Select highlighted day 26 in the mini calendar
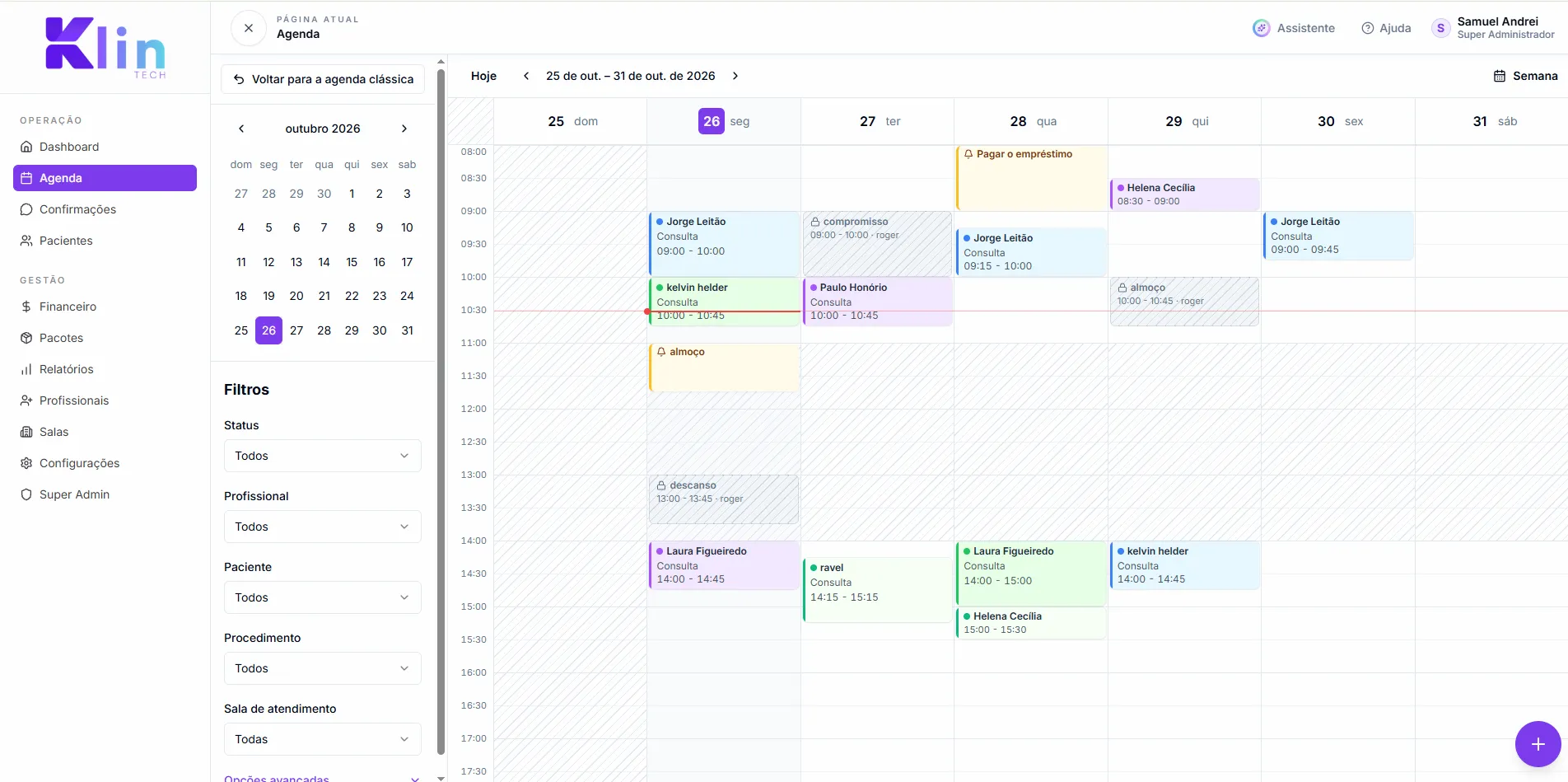The height and width of the screenshot is (782, 1568). (x=268, y=330)
